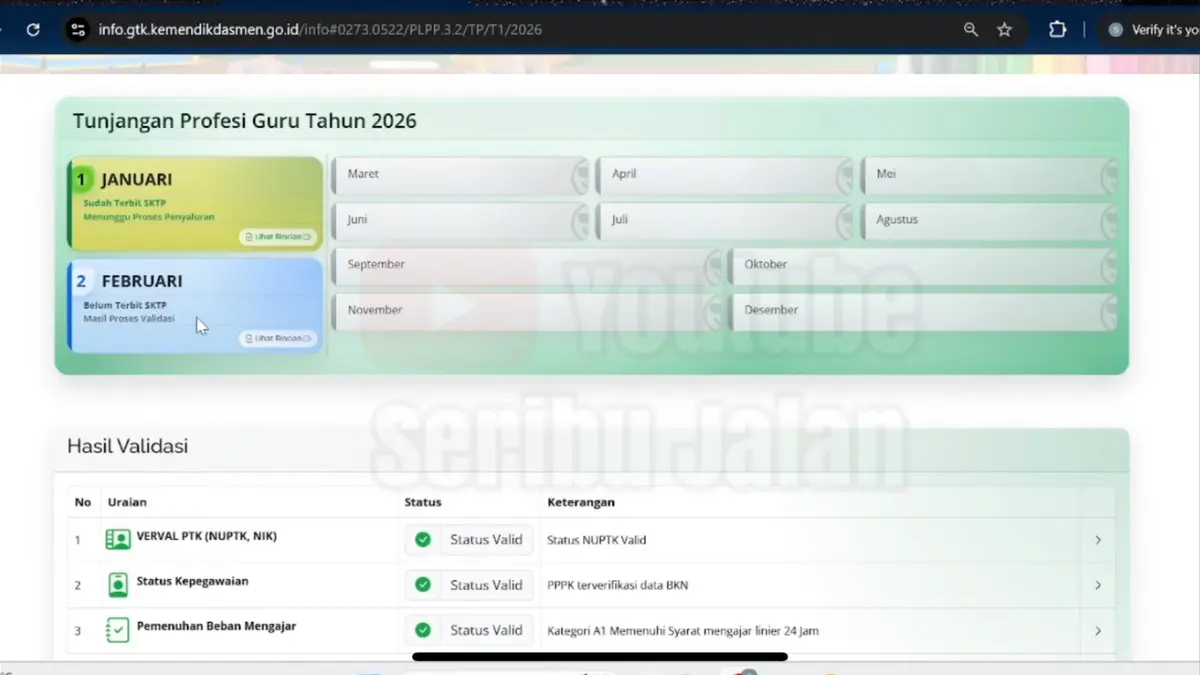Expand the Pemenuhan Beban Mengajar row chevron
The width and height of the screenshot is (1200, 675).
[x=1098, y=630]
